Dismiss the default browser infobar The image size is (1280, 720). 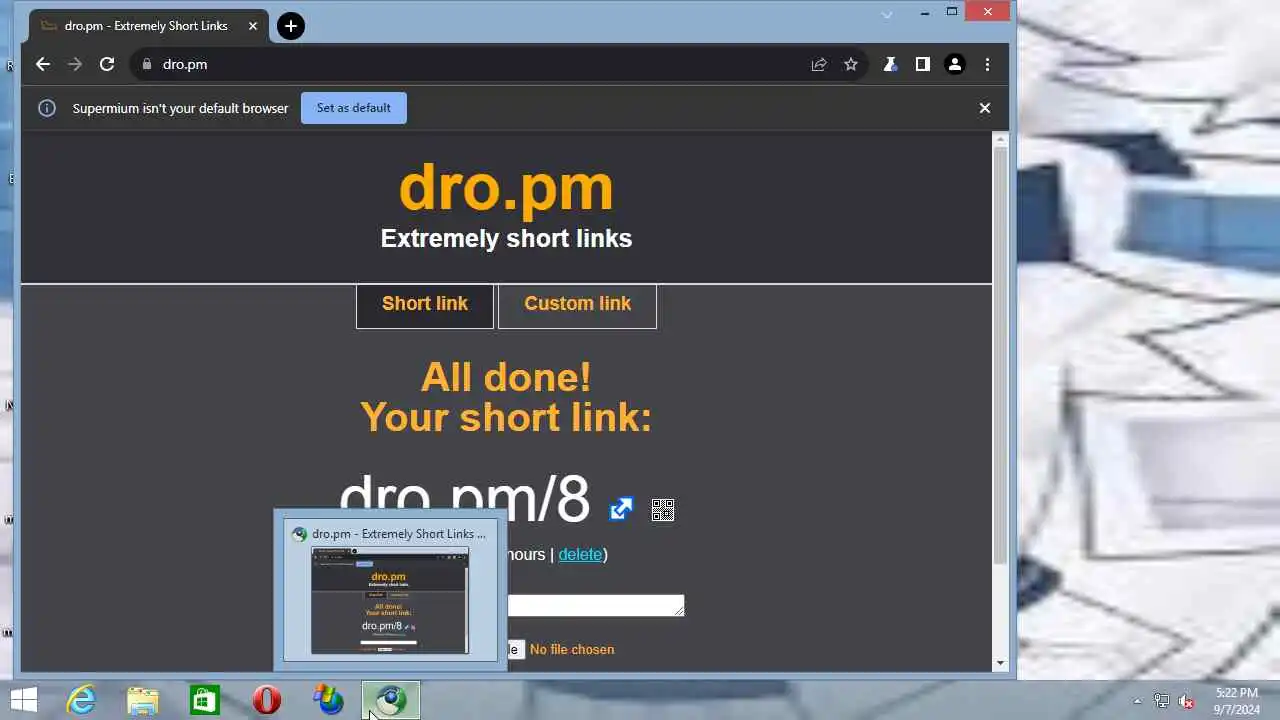point(984,108)
